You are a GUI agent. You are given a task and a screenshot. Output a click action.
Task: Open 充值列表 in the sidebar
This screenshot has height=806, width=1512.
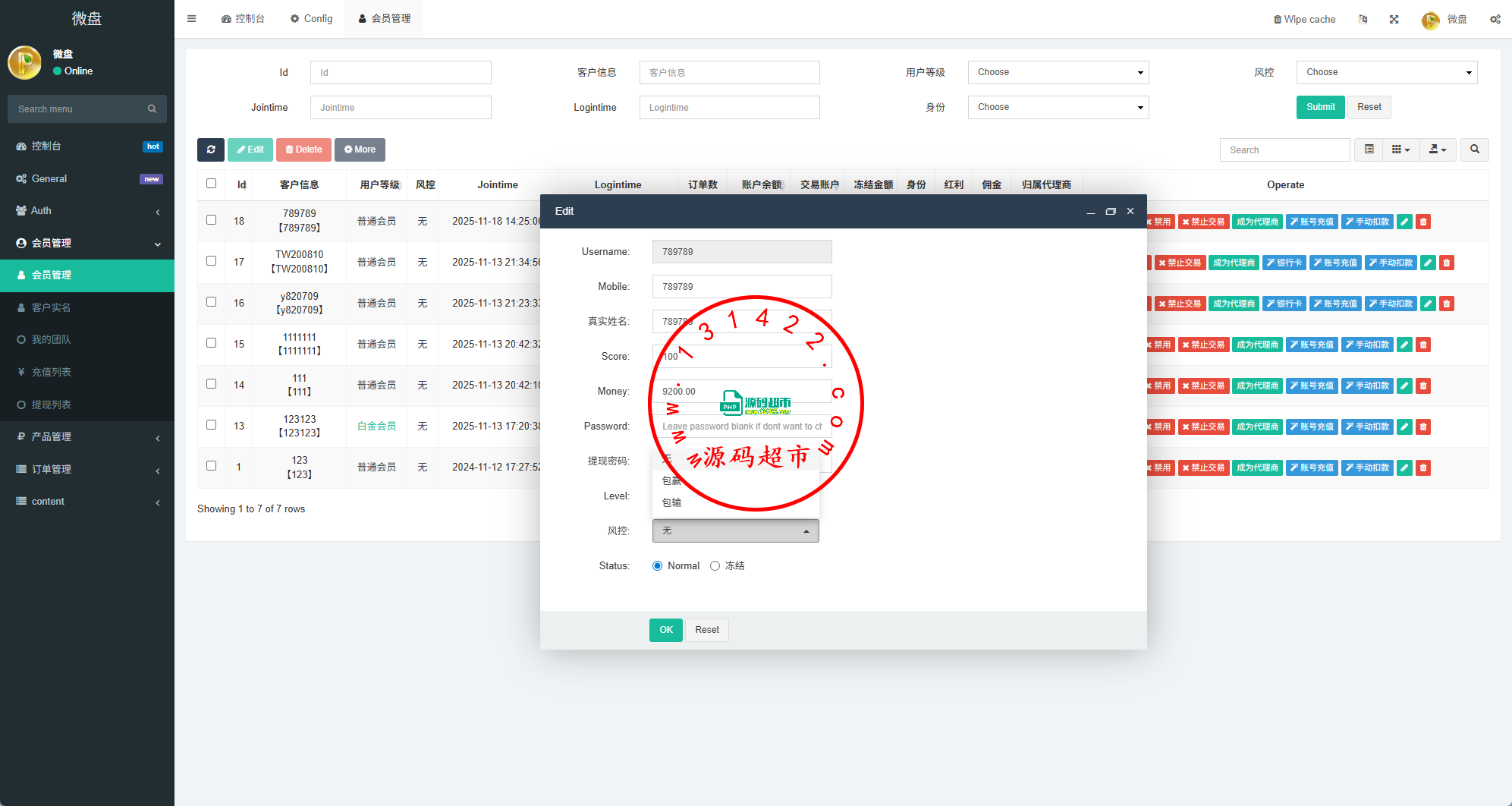click(x=52, y=372)
